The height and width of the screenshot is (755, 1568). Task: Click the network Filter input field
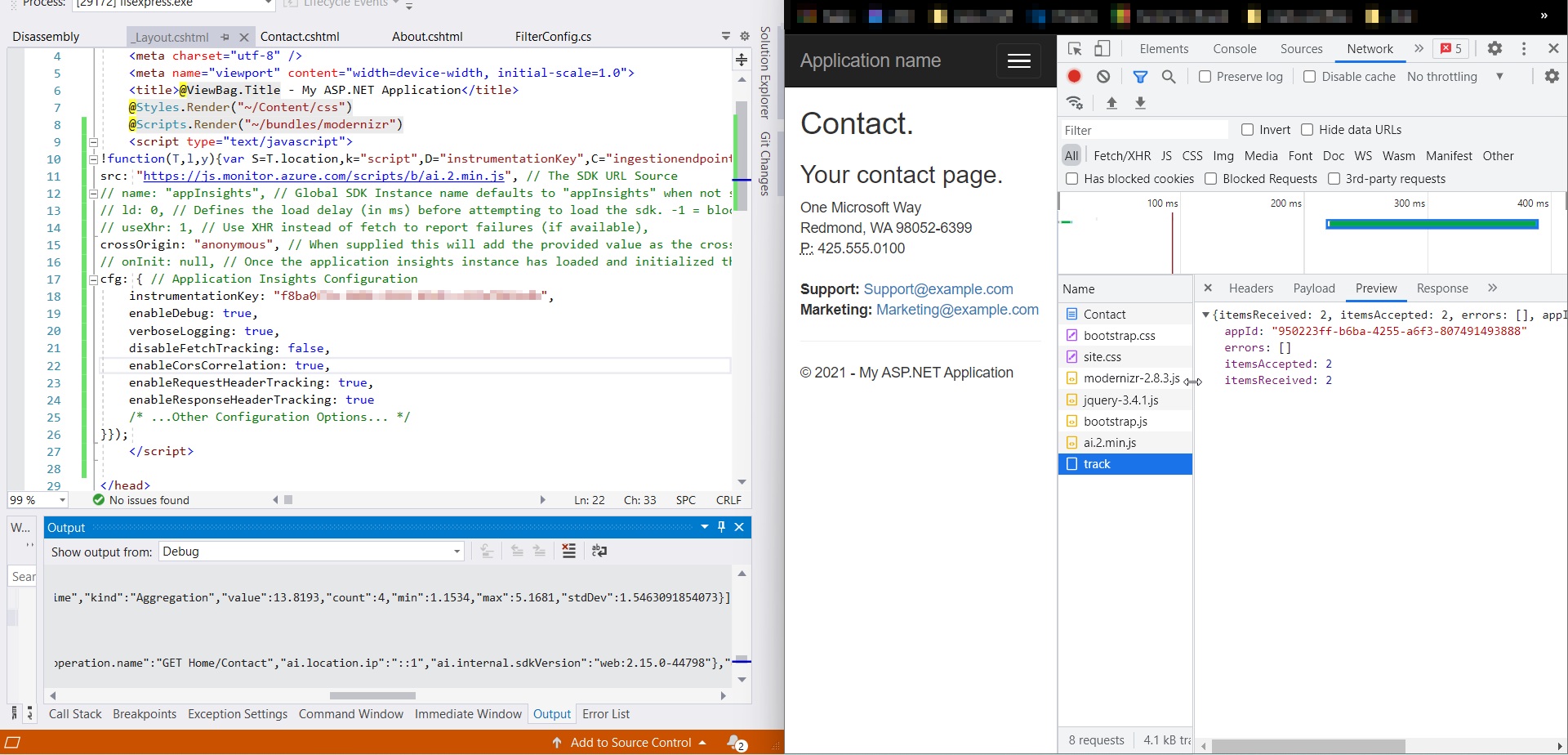point(1143,130)
